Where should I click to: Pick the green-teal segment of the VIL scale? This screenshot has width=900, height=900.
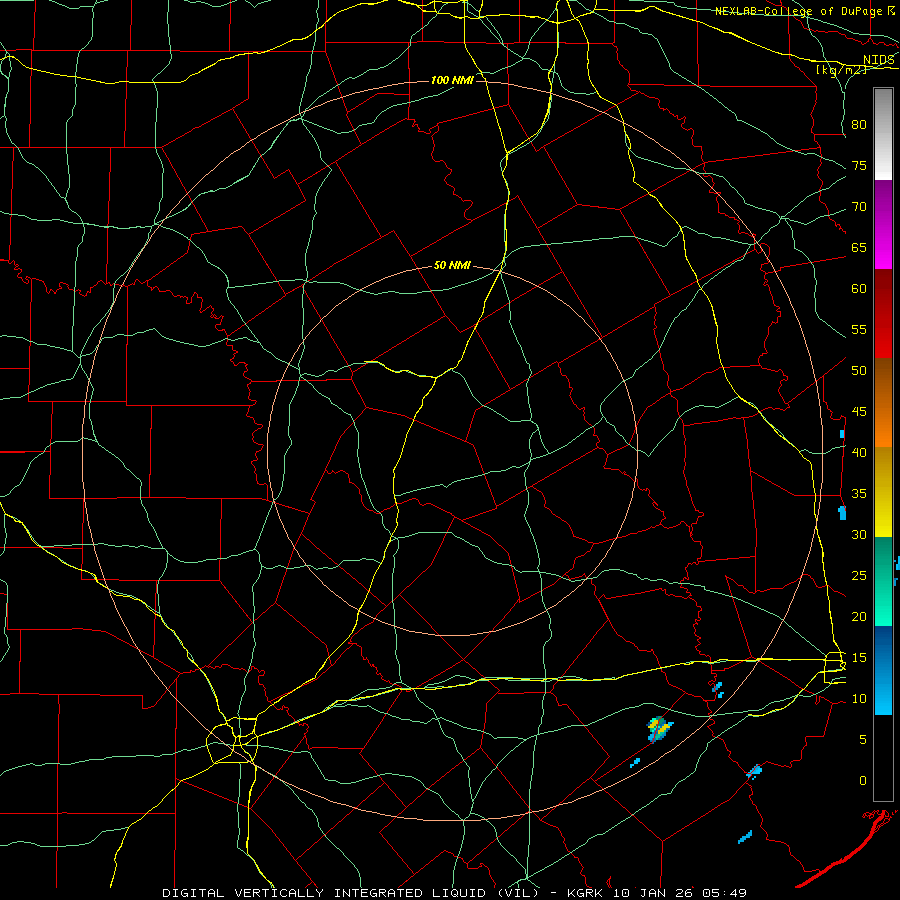tap(883, 581)
